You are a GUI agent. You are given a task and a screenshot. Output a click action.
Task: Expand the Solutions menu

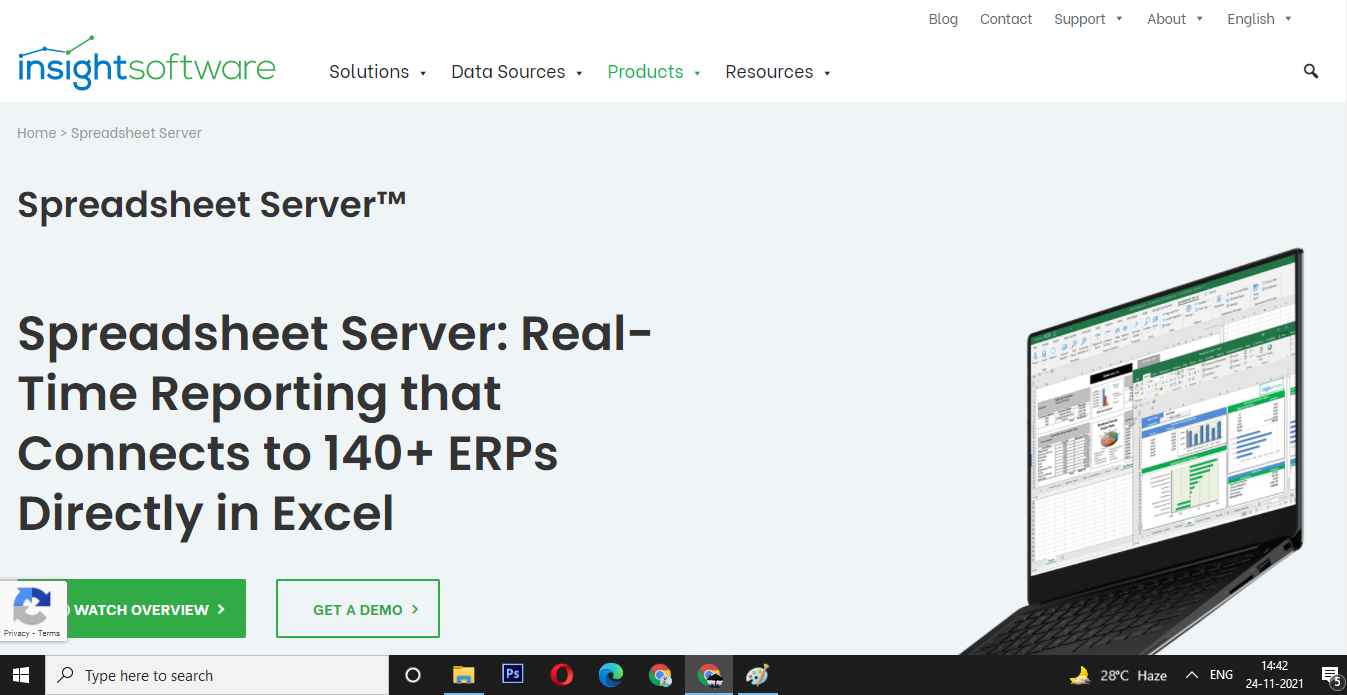tap(378, 72)
